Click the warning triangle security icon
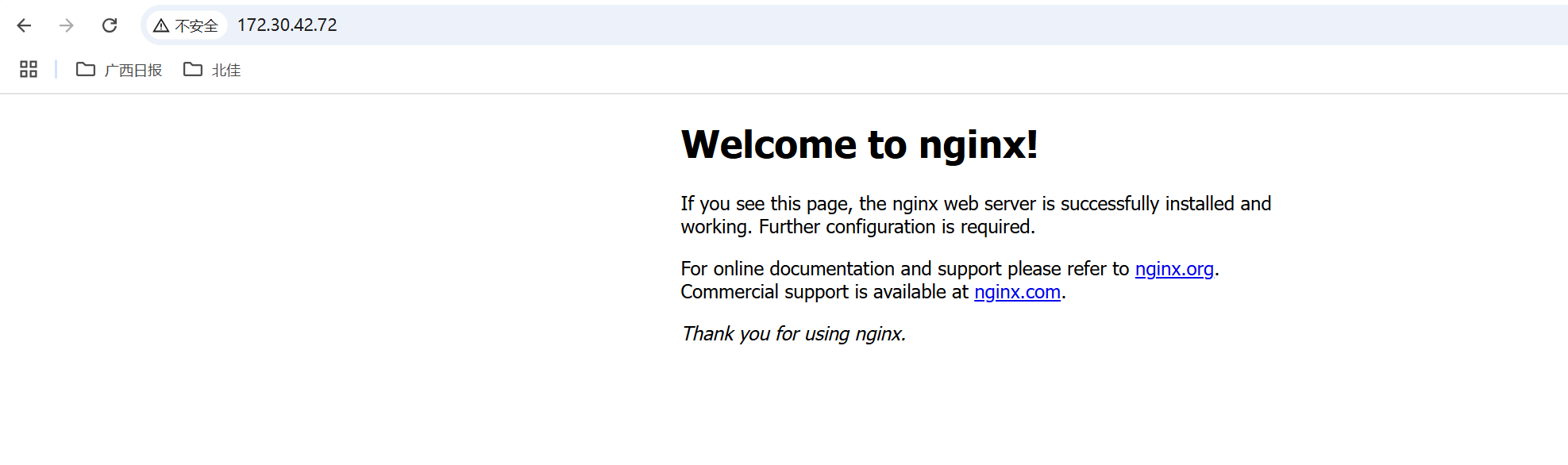The image size is (1568, 465). (161, 26)
